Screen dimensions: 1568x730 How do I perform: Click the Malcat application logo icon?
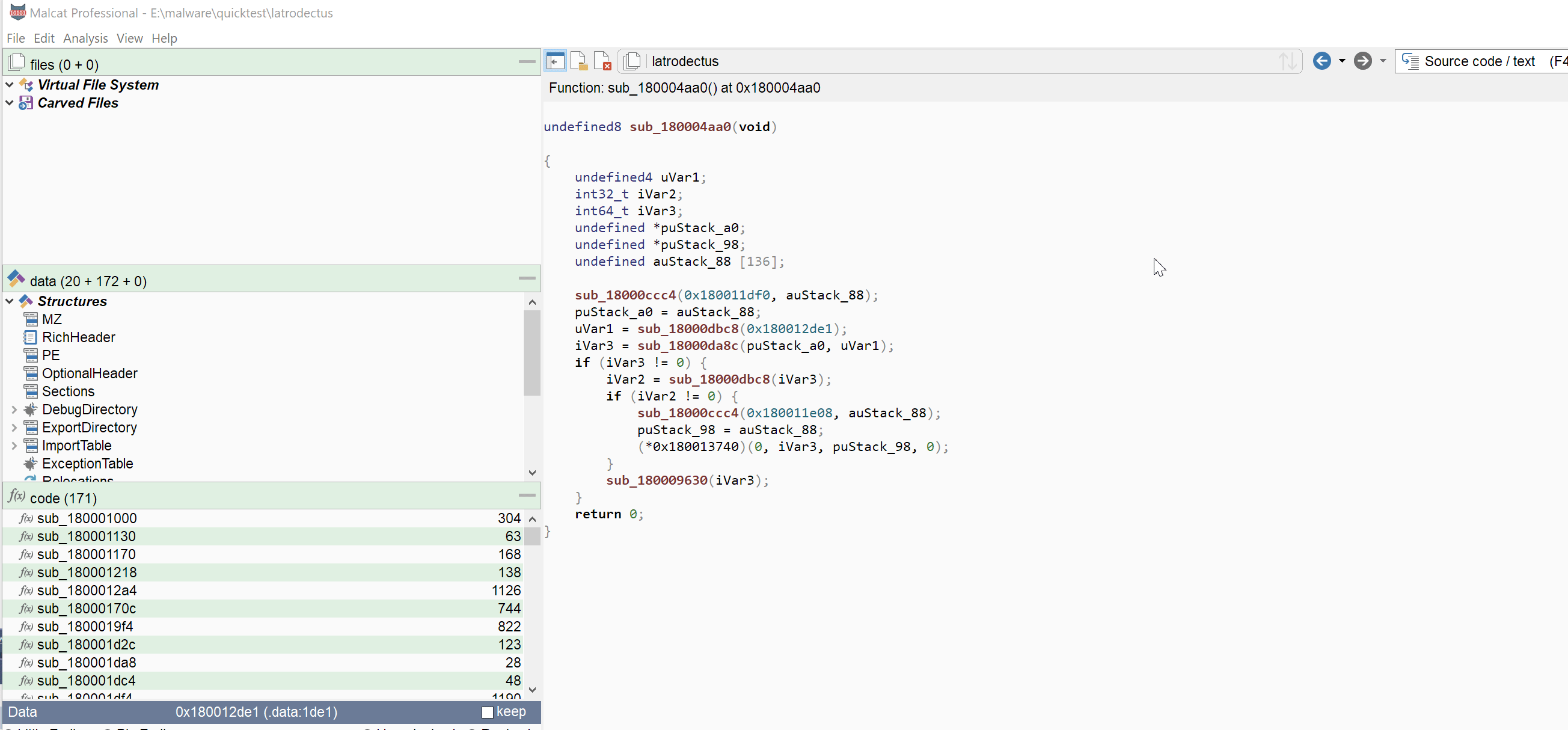pos(17,12)
